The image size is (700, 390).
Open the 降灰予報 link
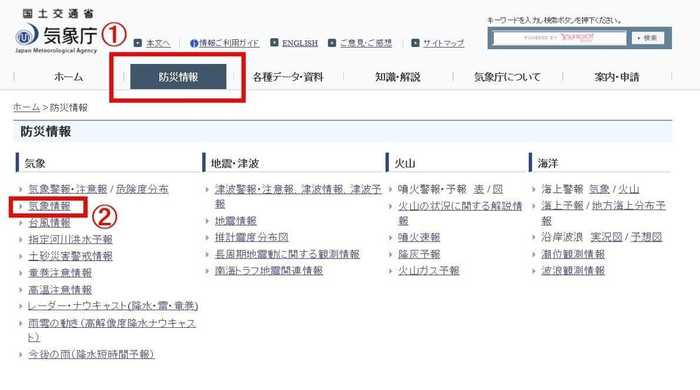419,254
